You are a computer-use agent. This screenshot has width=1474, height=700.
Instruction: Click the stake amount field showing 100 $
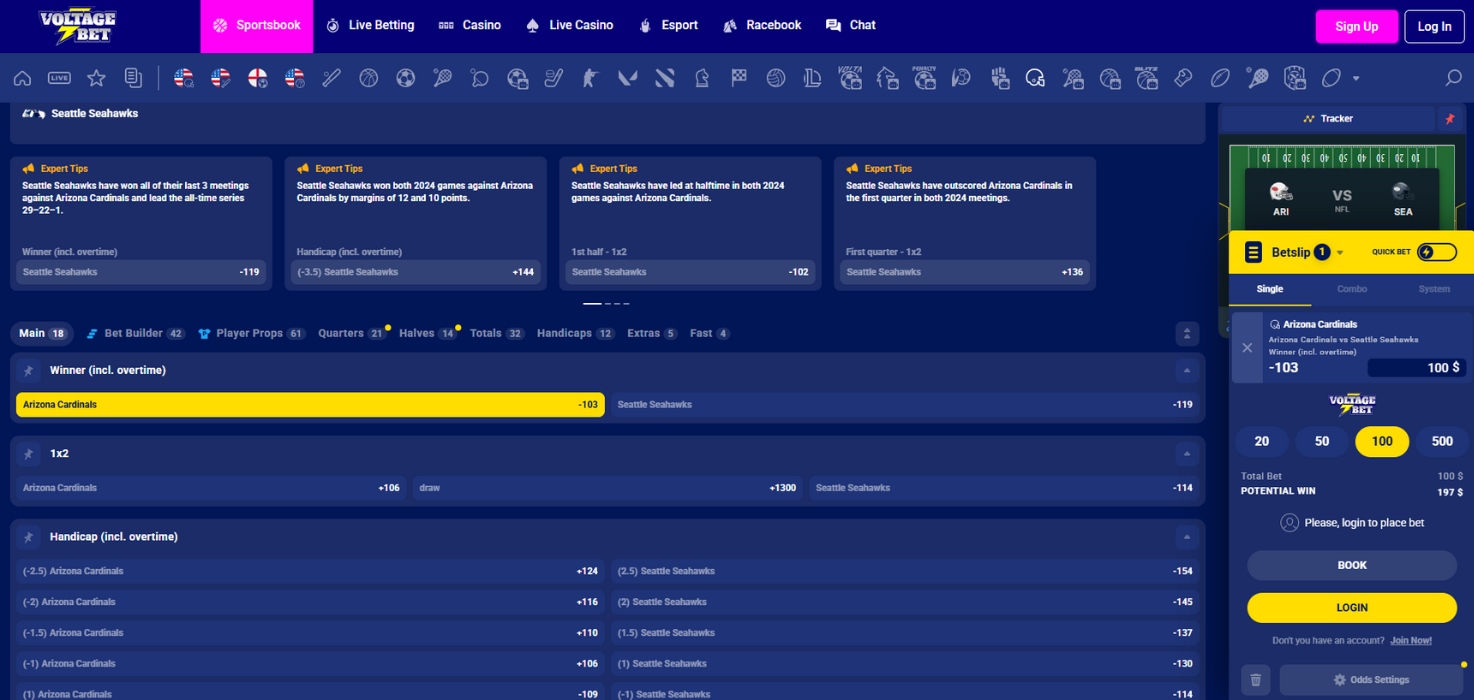[x=1417, y=368]
